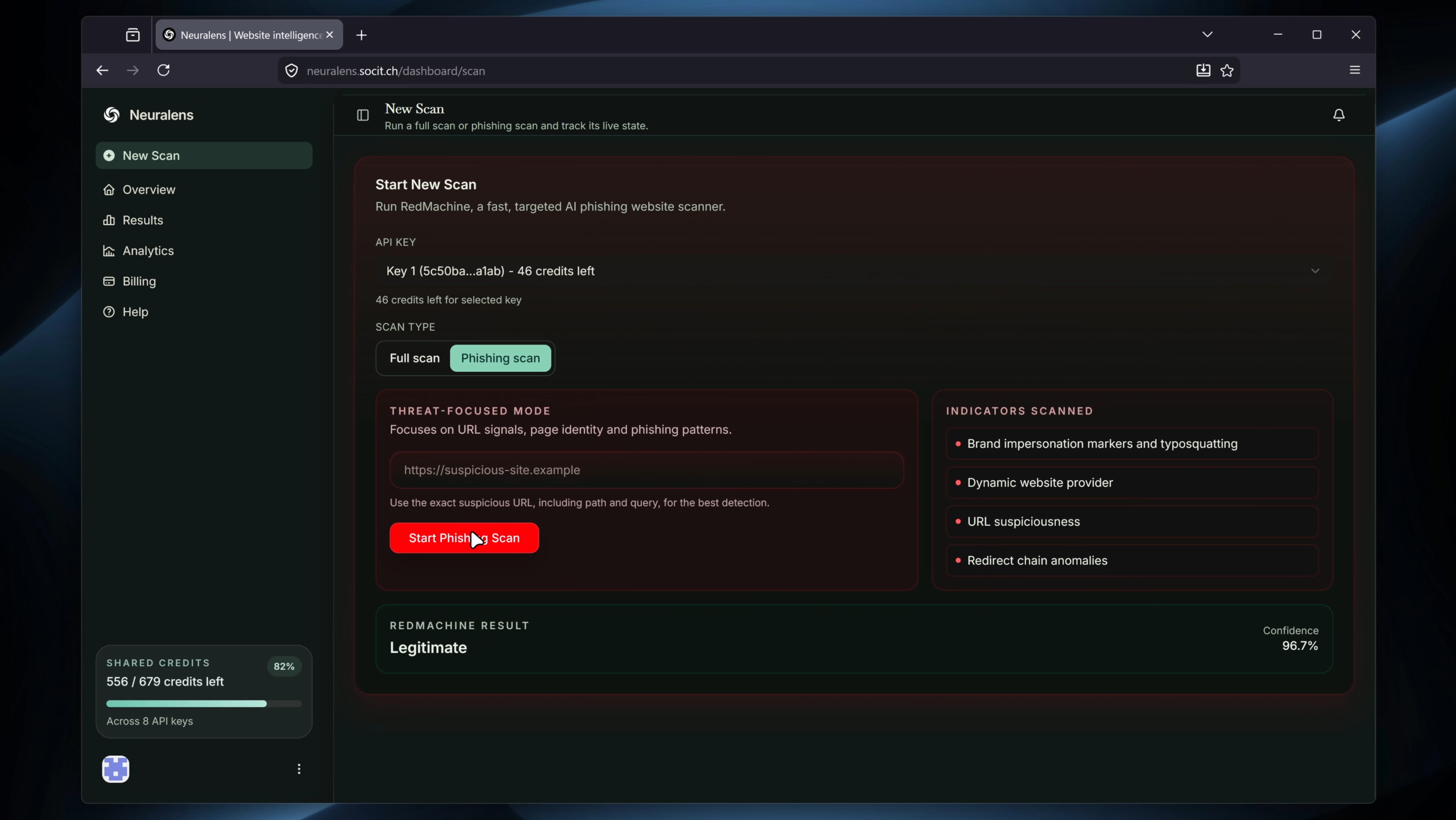Click the plus icon beside New Scan
1456x820 pixels.
click(109, 155)
